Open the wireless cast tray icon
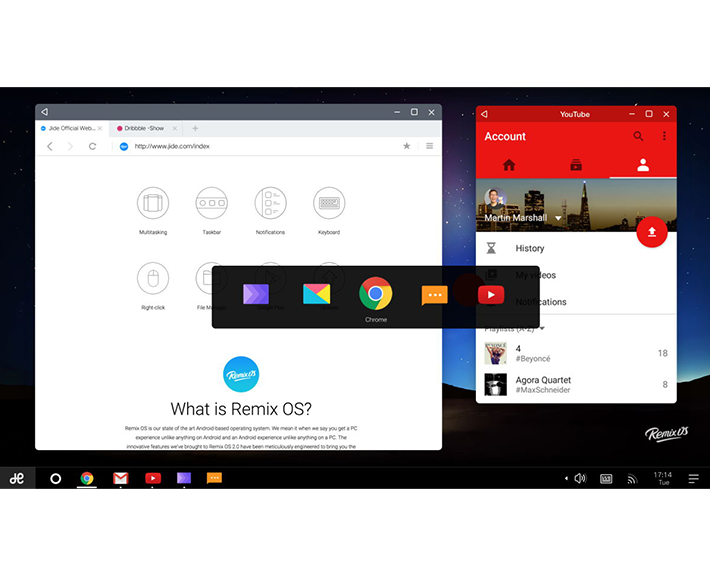This screenshot has width=710, height=575. click(x=632, y=479)
